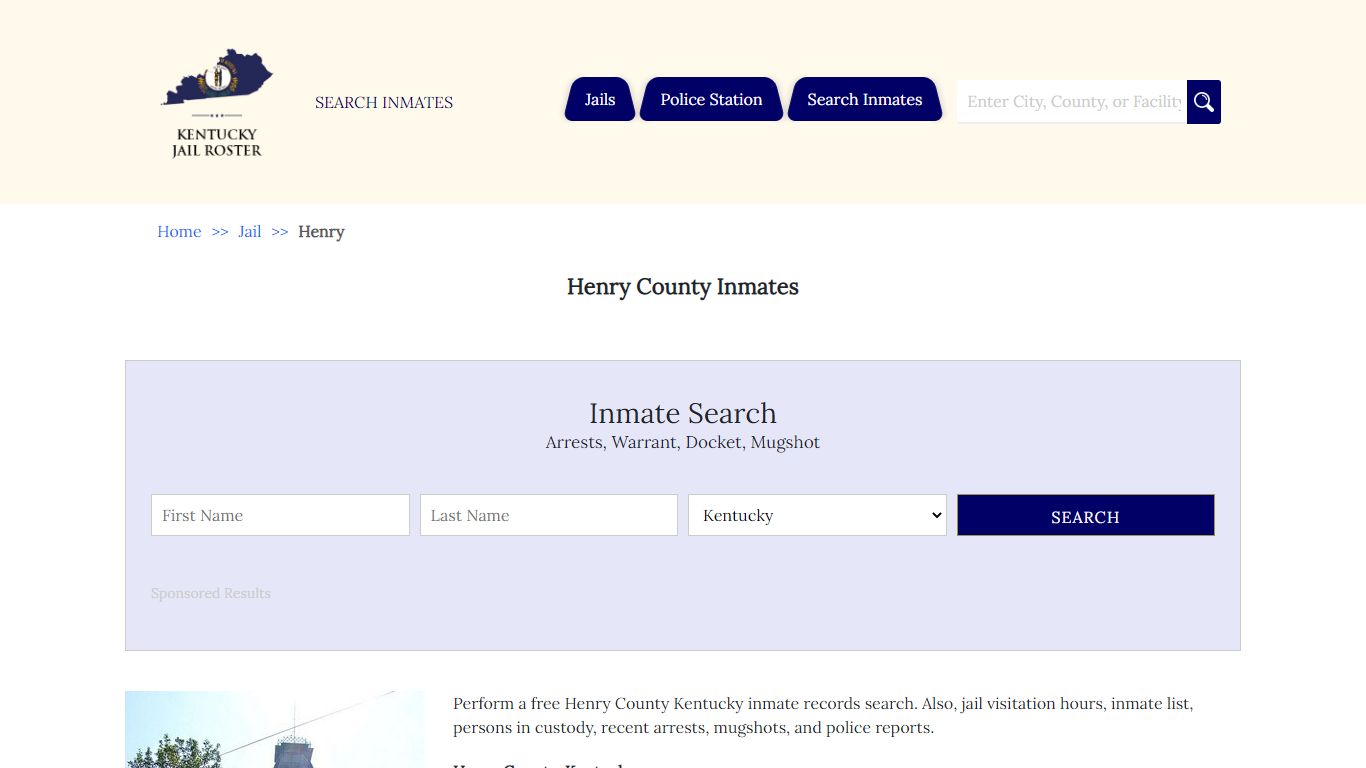Focus the city, county, or facility field

[1072, 102]
